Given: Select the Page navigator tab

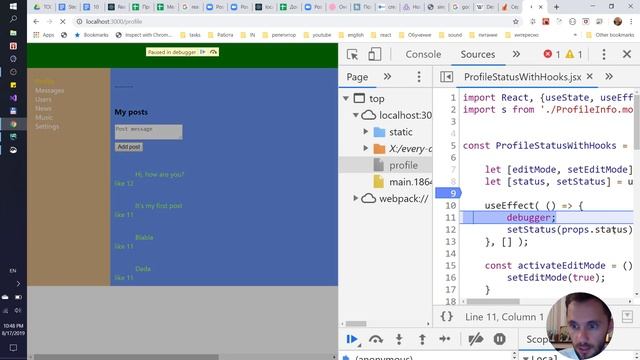Looking at the screenshot, I should 357,77.
